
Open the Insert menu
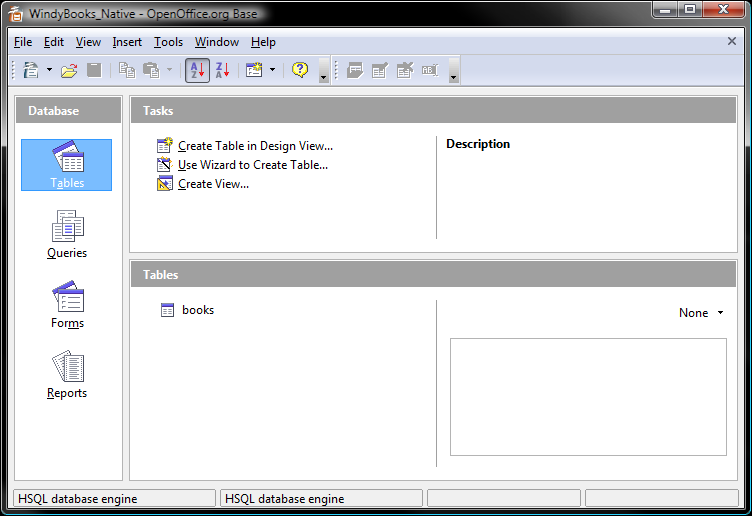pyautogui.click(x=127, y=42)
